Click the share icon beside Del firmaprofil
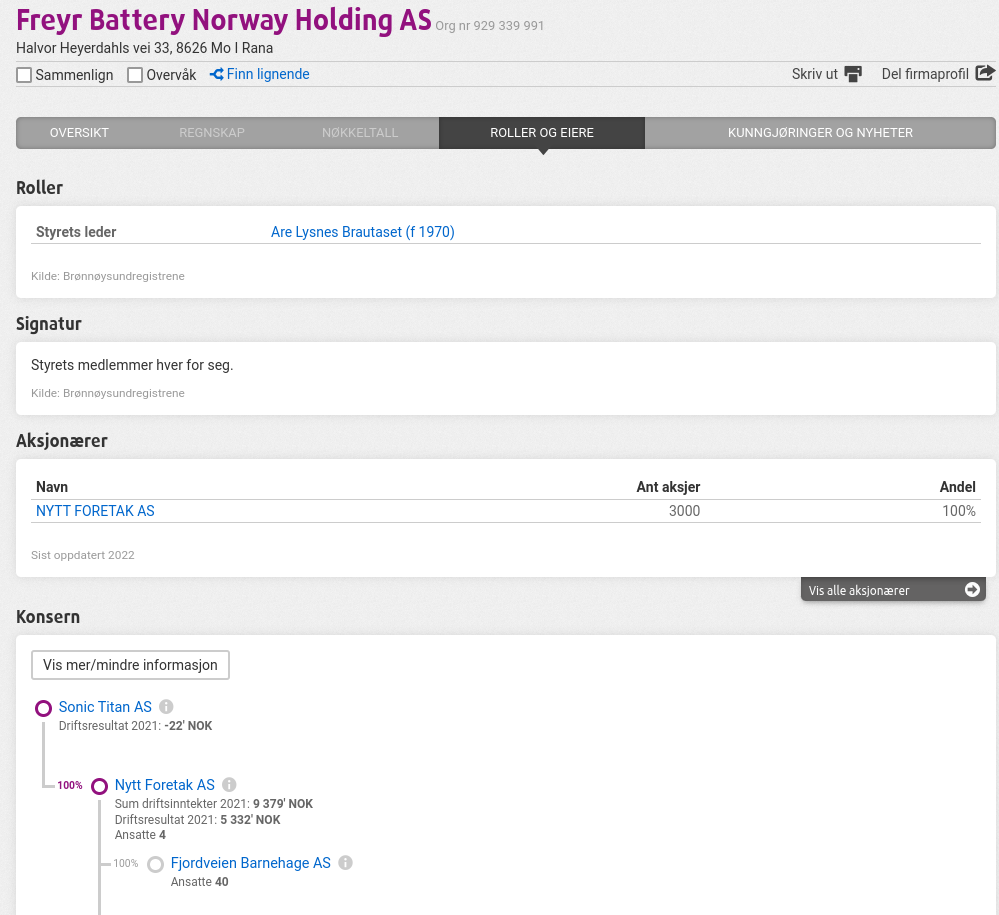Screen dimensions: 999x915 point(985,73)
